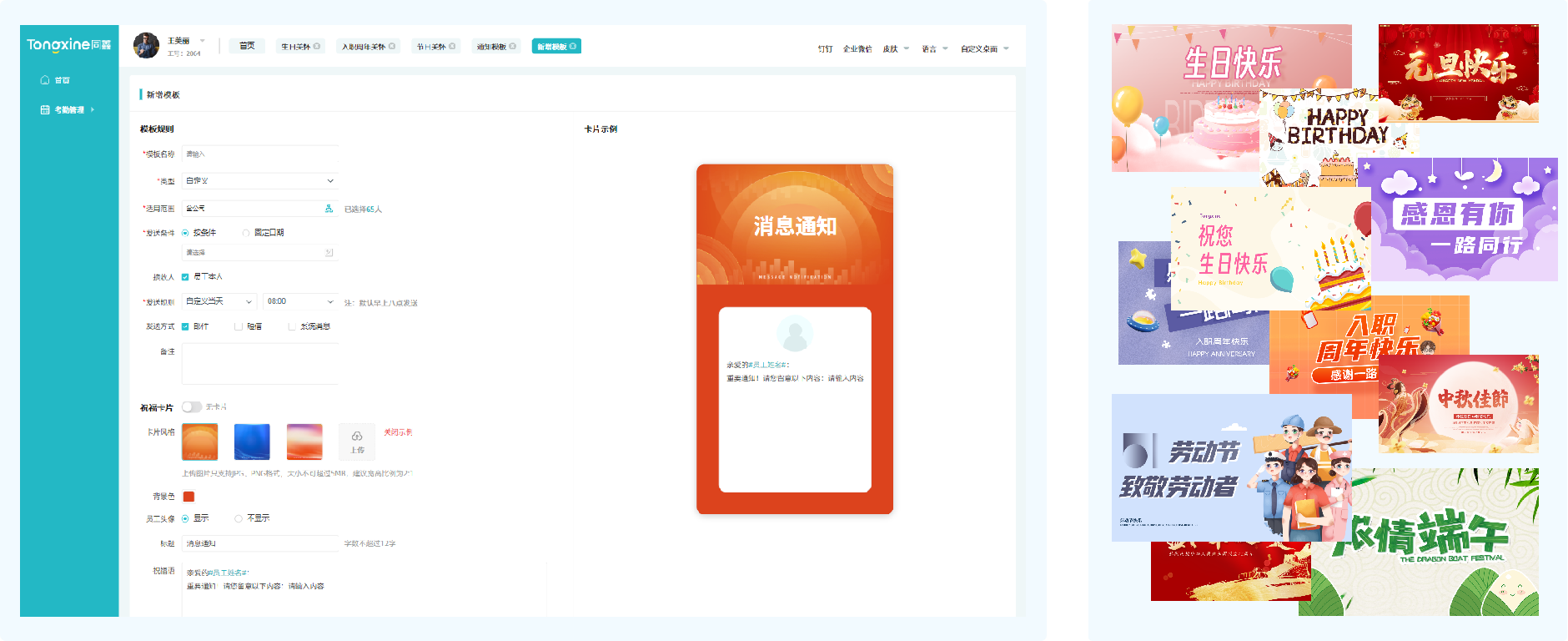Toggle the 祝福卡片 card switch

(x=192, y=407)
